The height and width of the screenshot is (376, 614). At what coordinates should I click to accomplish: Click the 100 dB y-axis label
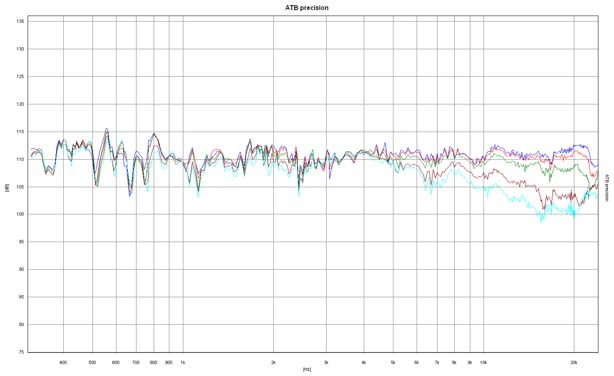click(20, 214)
